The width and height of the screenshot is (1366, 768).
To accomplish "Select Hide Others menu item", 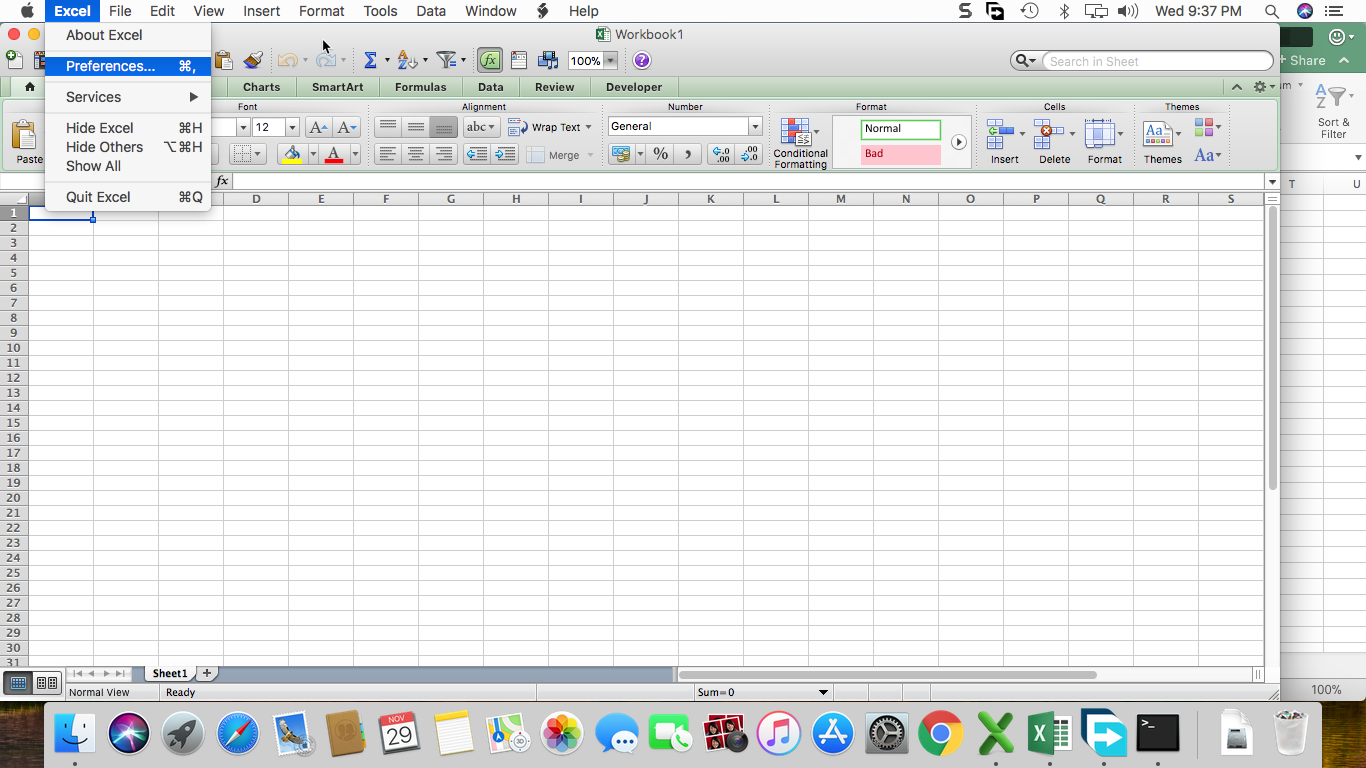I will [128, 147].
